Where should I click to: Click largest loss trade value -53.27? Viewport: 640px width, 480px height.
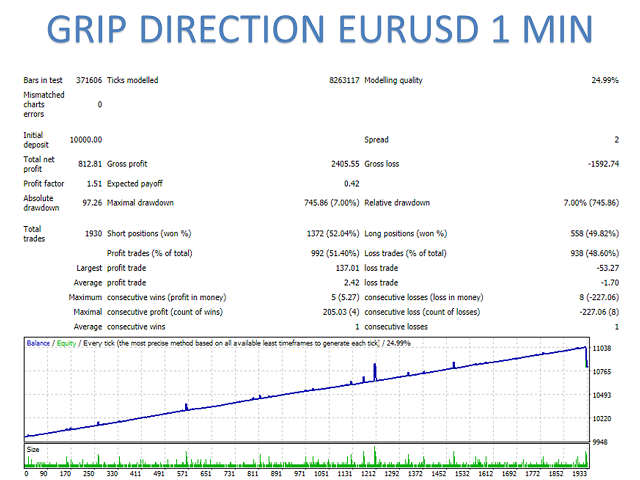tap(607, 268)
